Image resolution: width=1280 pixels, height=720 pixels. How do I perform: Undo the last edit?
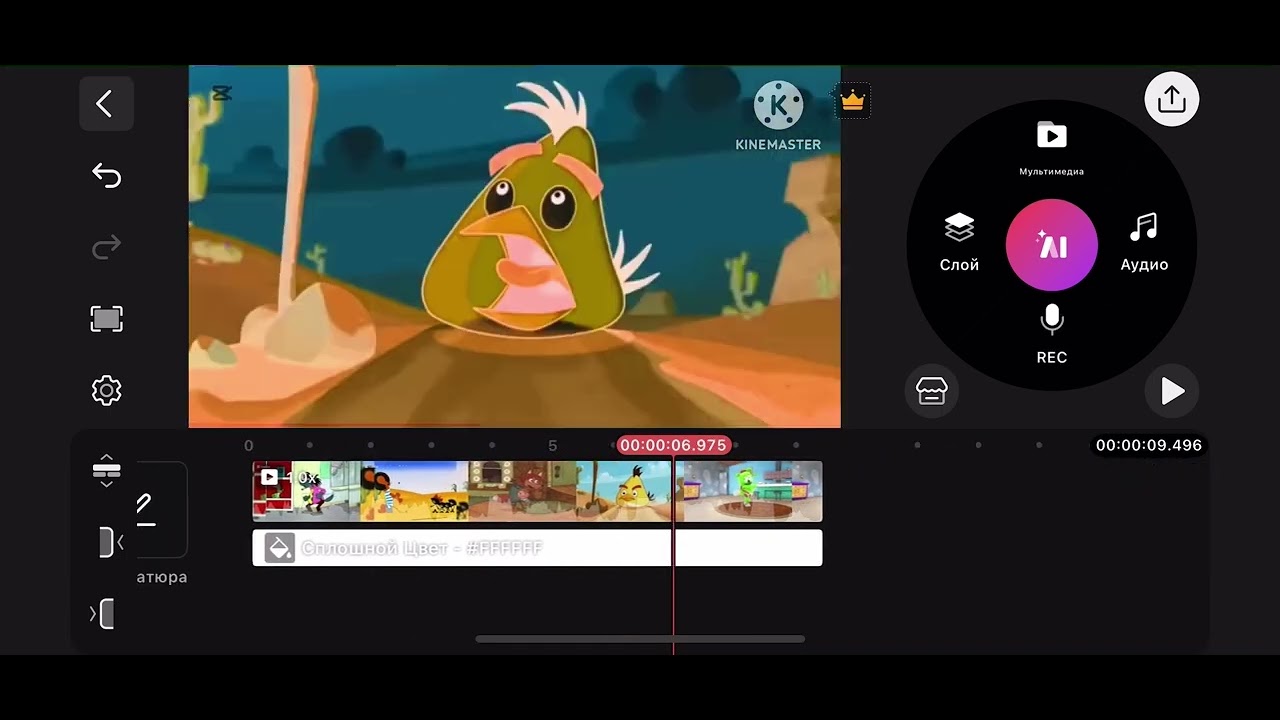(106, 176)
